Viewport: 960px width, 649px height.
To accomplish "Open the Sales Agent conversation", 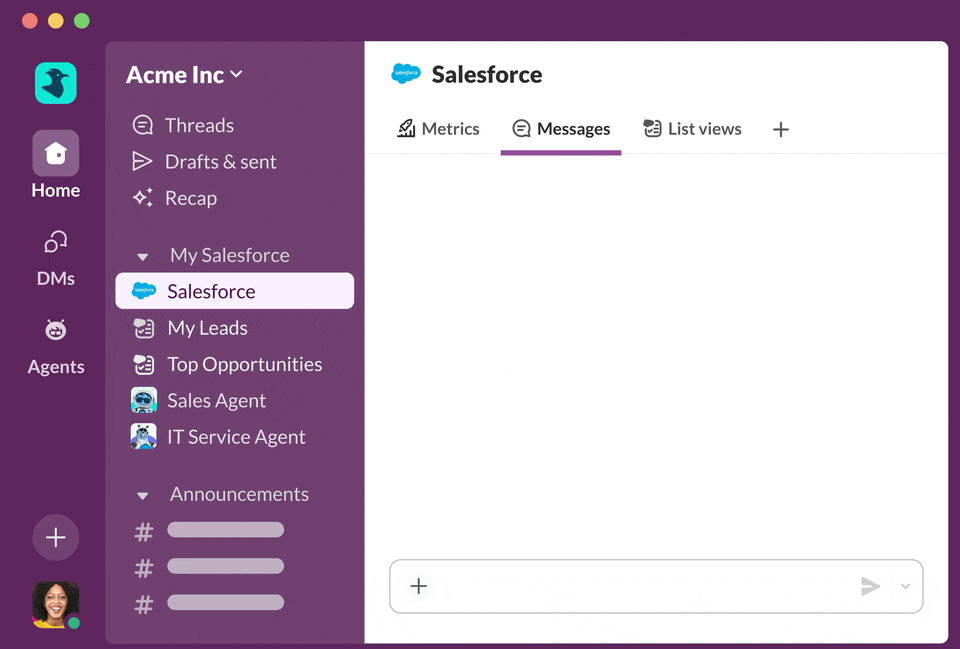I will (216, 401).
